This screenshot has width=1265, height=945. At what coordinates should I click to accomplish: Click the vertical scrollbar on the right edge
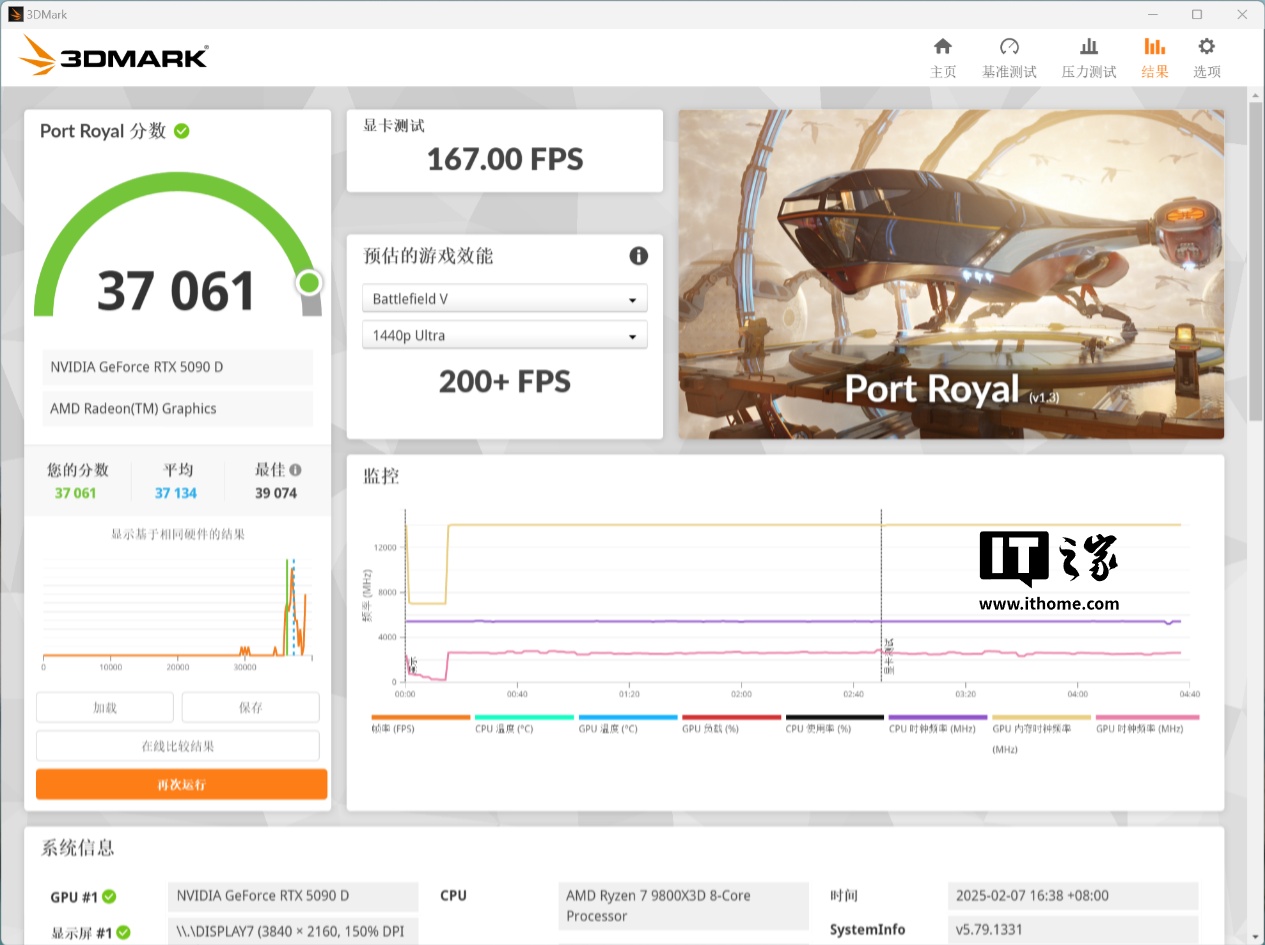click(x=1256, y=270)
